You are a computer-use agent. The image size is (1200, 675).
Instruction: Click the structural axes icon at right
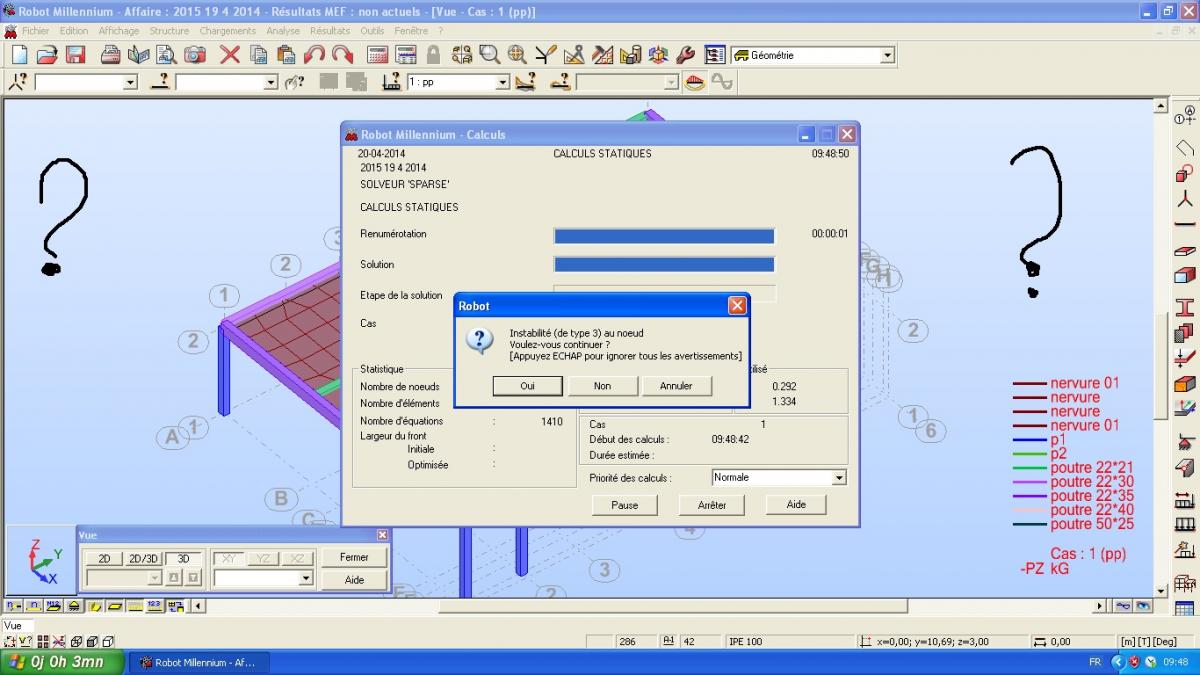tap(1184, 115)
